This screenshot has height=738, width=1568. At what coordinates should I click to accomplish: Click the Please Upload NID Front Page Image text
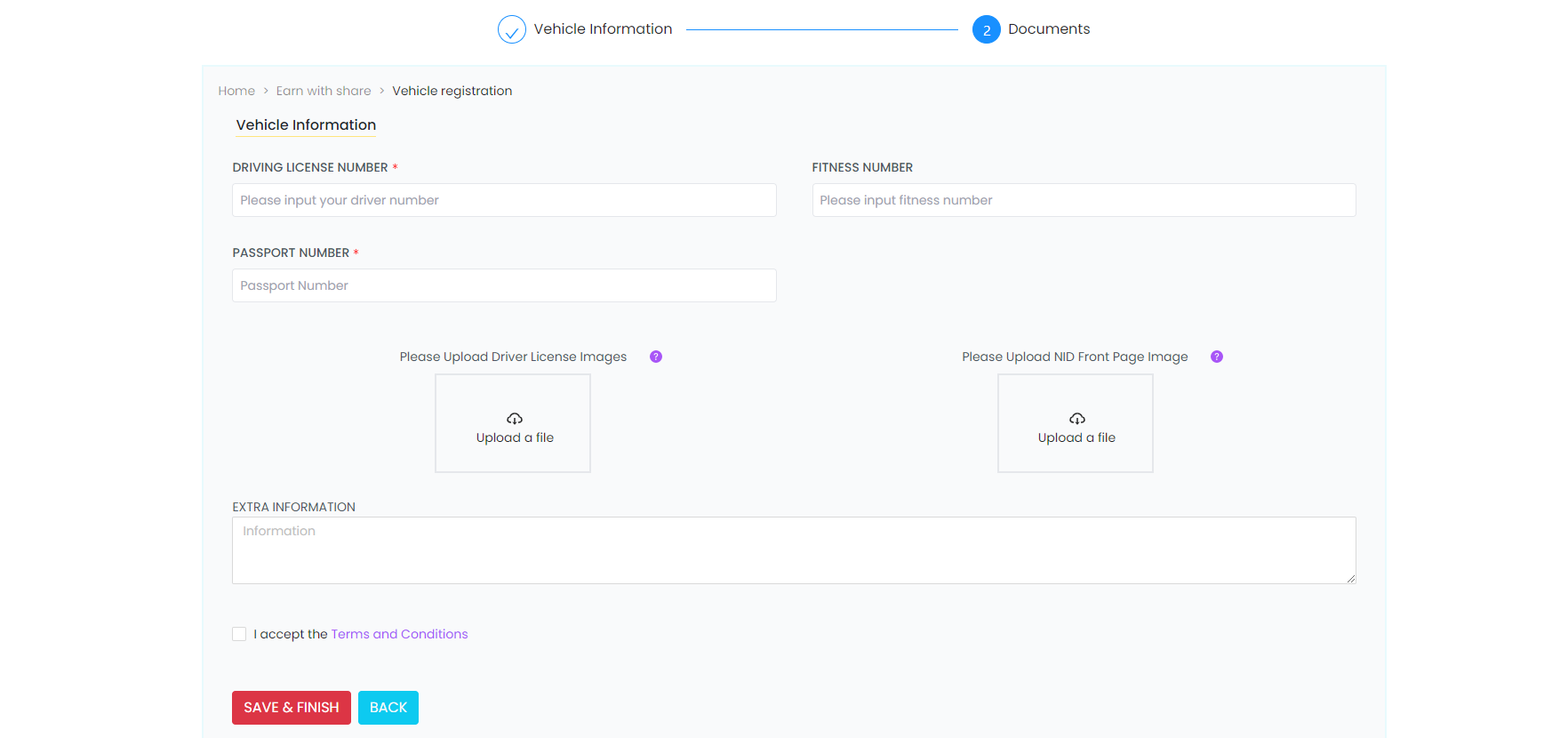point(1075,357)
